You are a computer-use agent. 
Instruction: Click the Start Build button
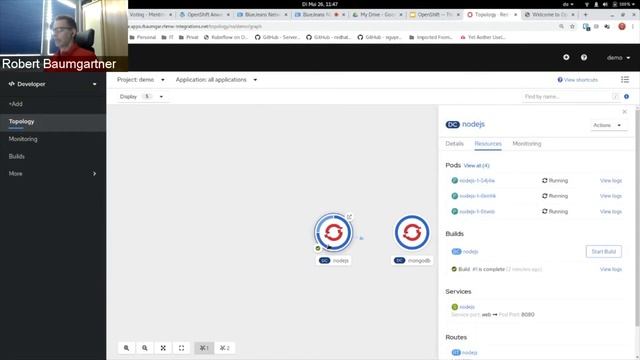pos(604,251)
